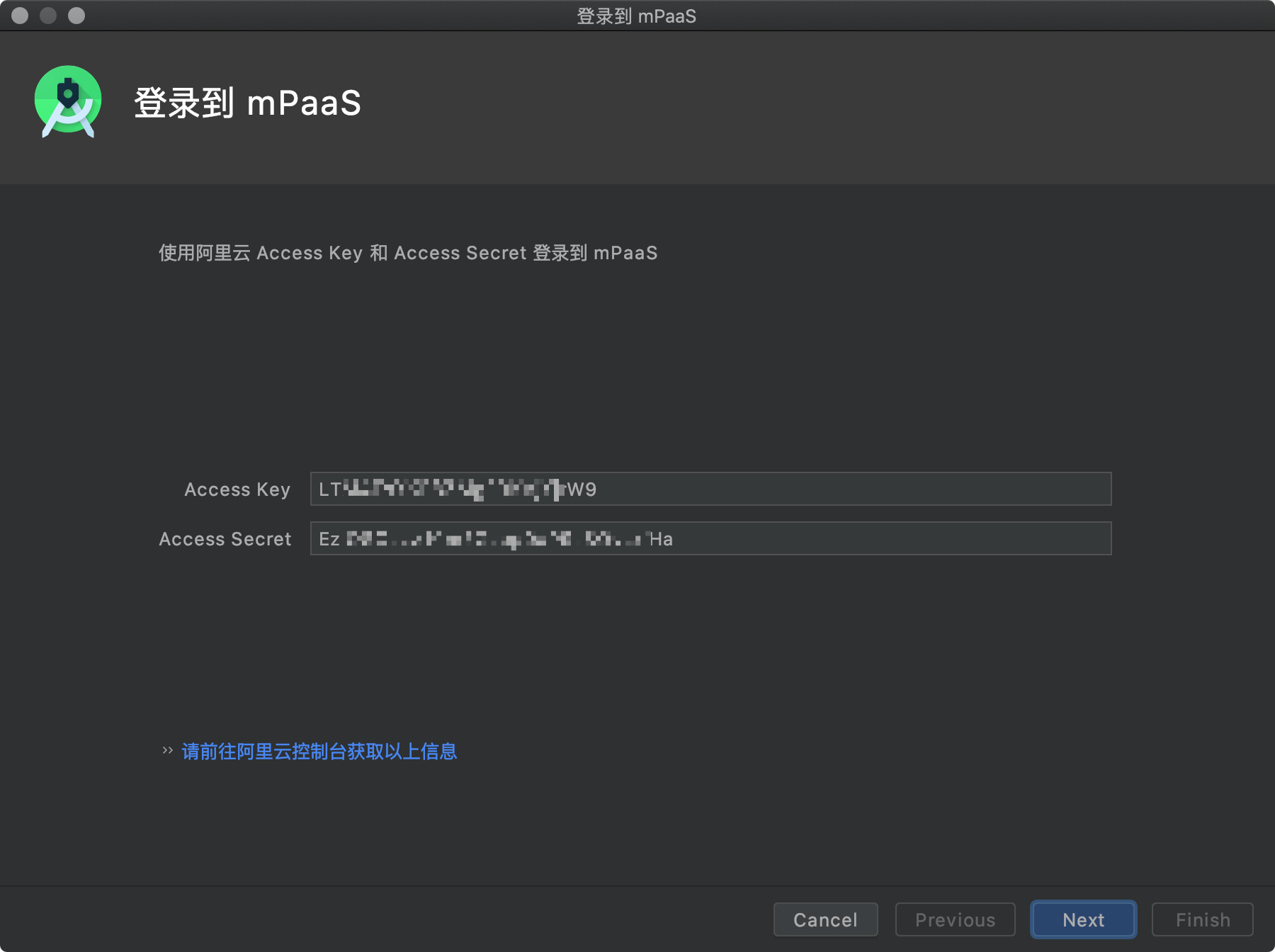Click the disabled Finish button

point(1203,919)
